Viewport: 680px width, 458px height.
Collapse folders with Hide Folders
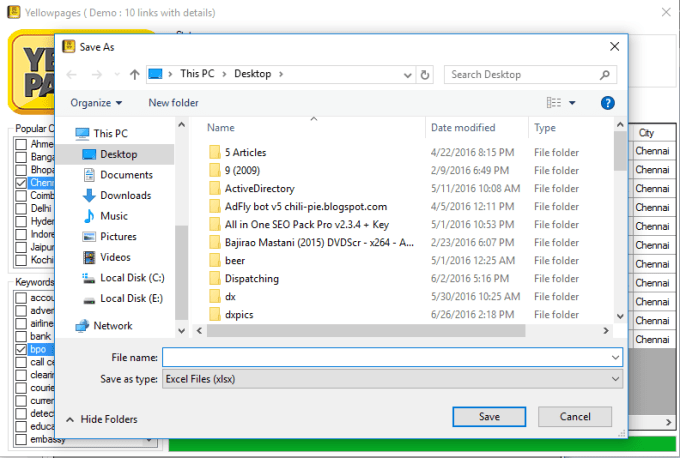click(102, 419)
